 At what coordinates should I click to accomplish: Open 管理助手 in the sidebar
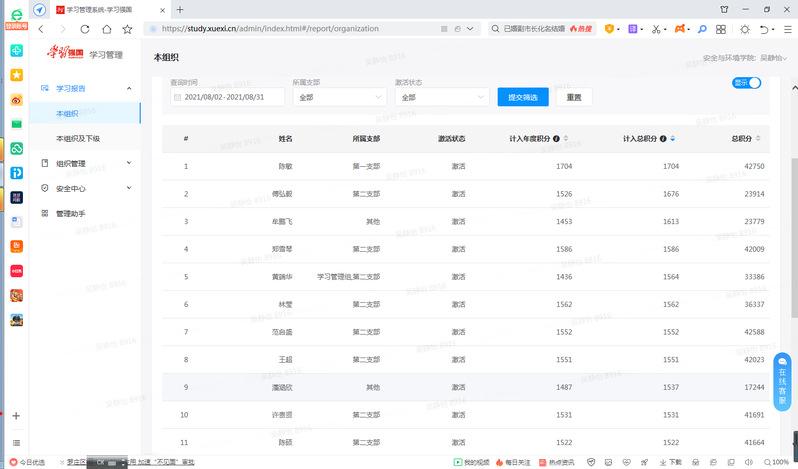(70, 213)
